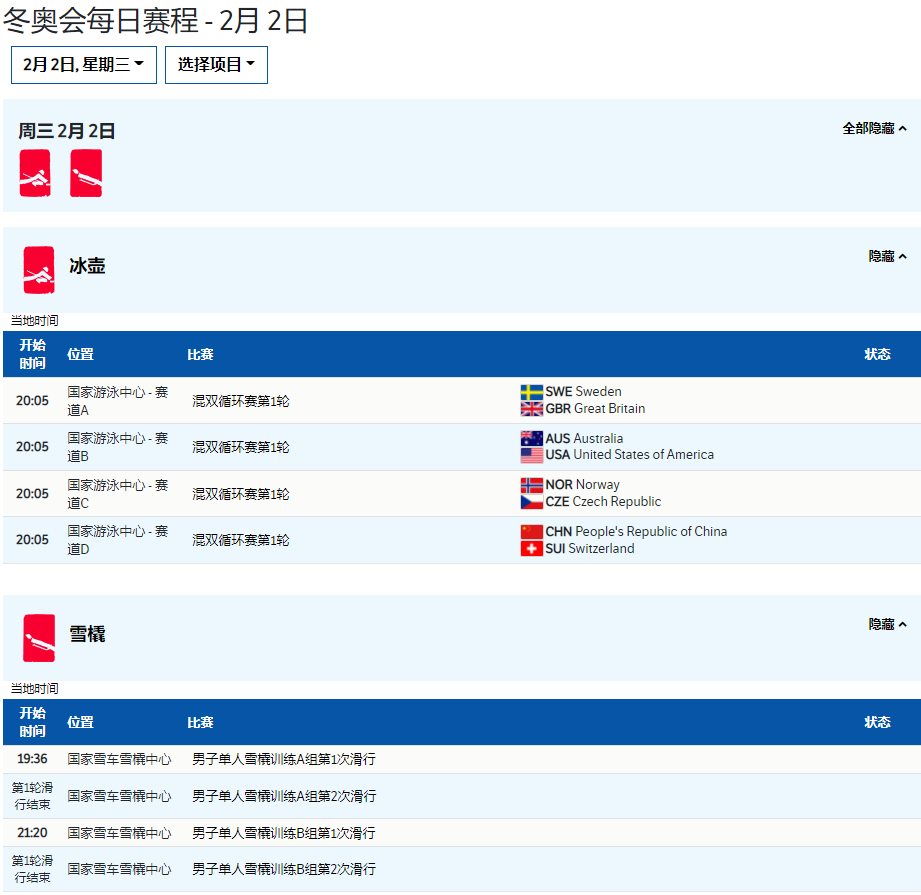Screen dimensions: 921x895
Task: Open the 2月2日,星期三 date dropdown
Action: 84,65
